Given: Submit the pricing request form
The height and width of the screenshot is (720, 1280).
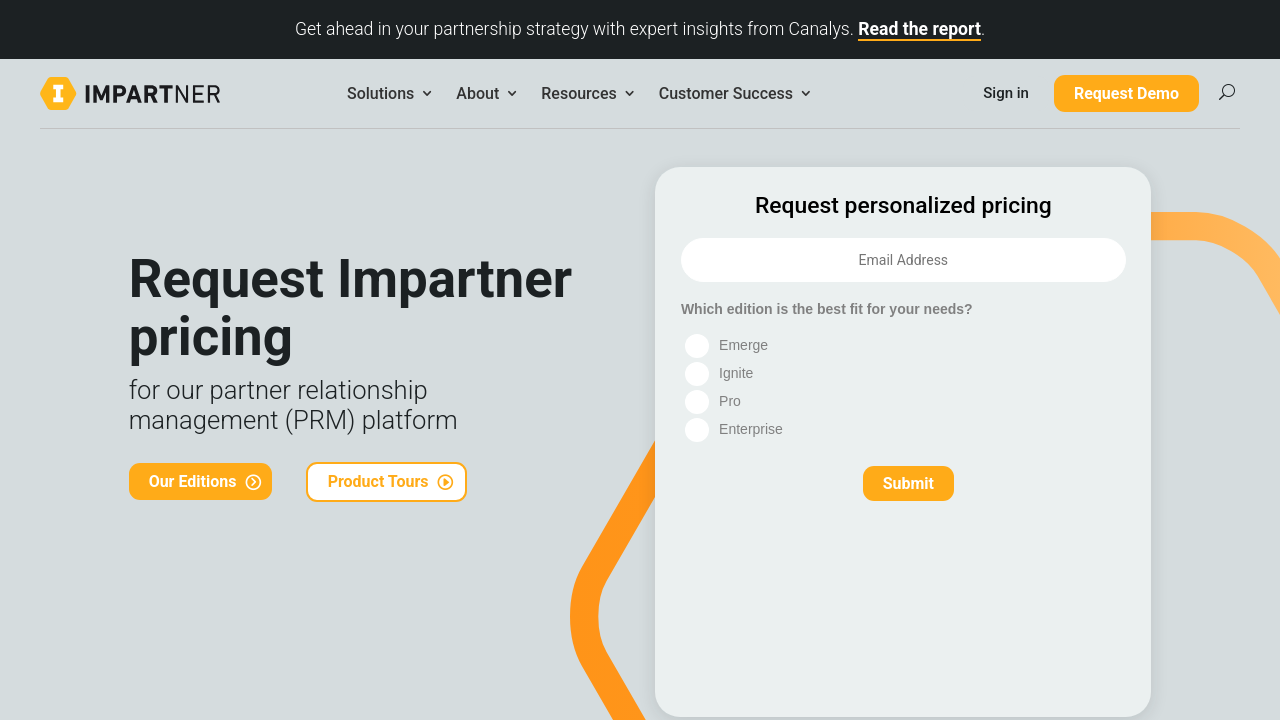Looking at the screenshot, I should coord(908,484).
